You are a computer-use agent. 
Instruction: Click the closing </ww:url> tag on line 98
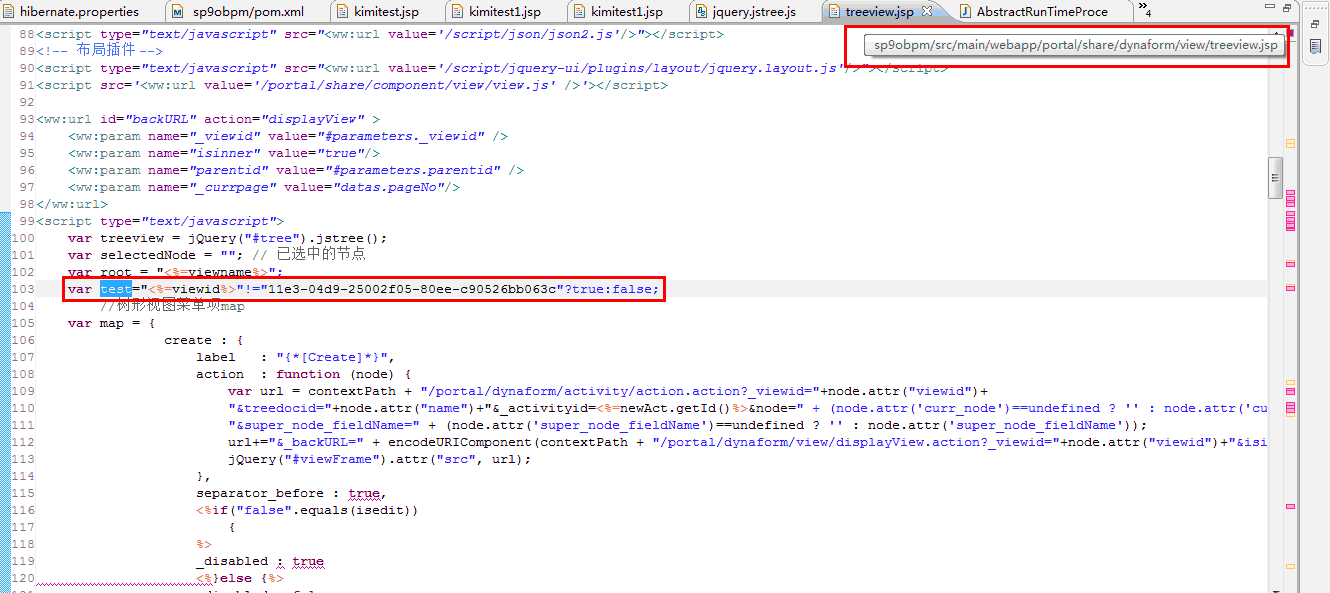point(72,204)
